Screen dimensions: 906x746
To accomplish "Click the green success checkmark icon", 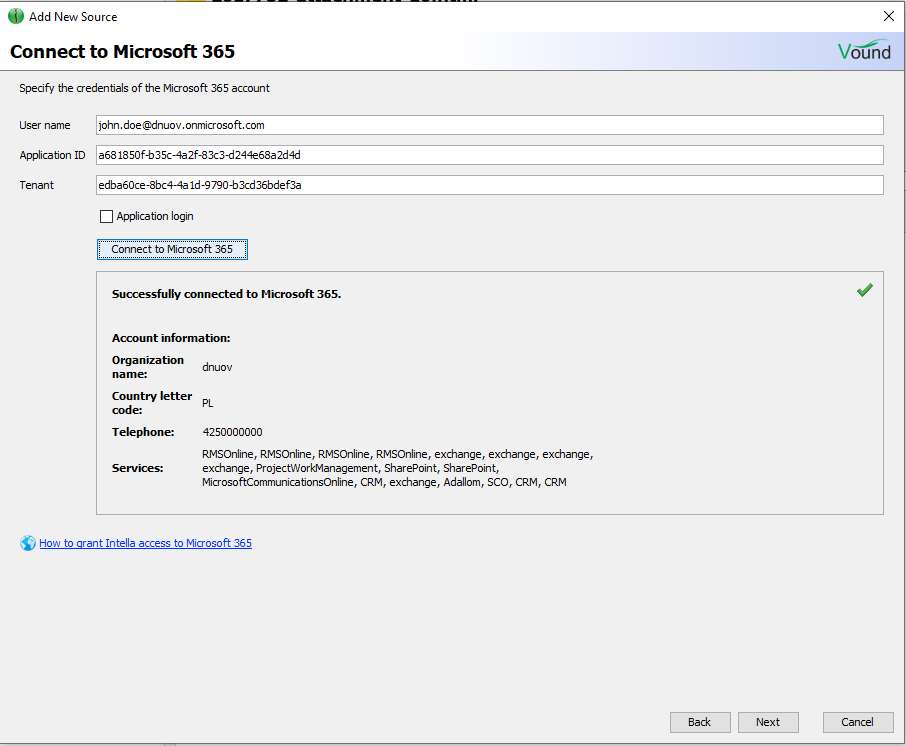I will coord(864,290).
